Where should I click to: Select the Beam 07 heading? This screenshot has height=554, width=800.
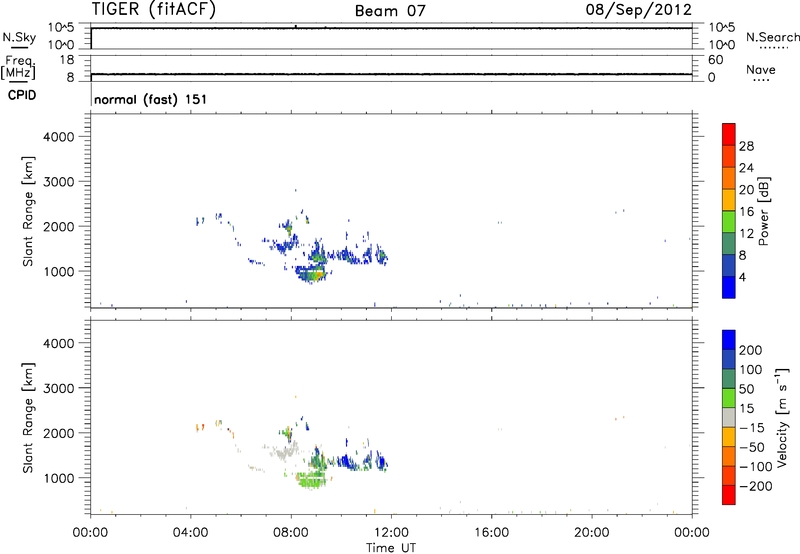[390, 11]
